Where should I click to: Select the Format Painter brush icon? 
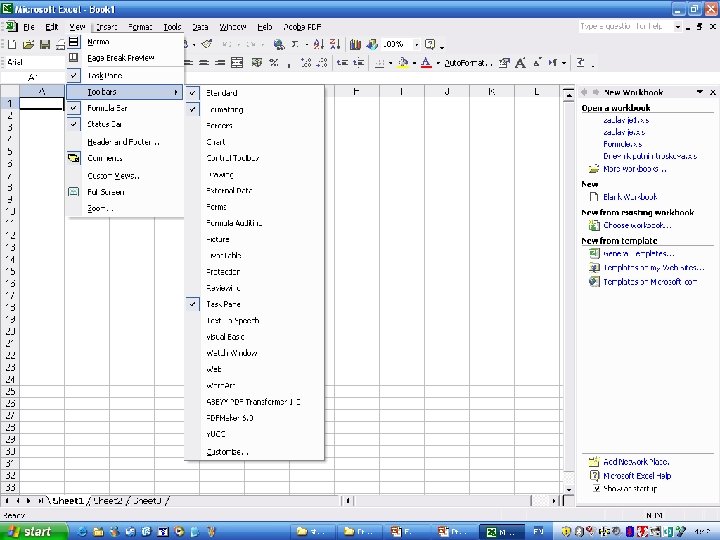click(x=207, y=44)
